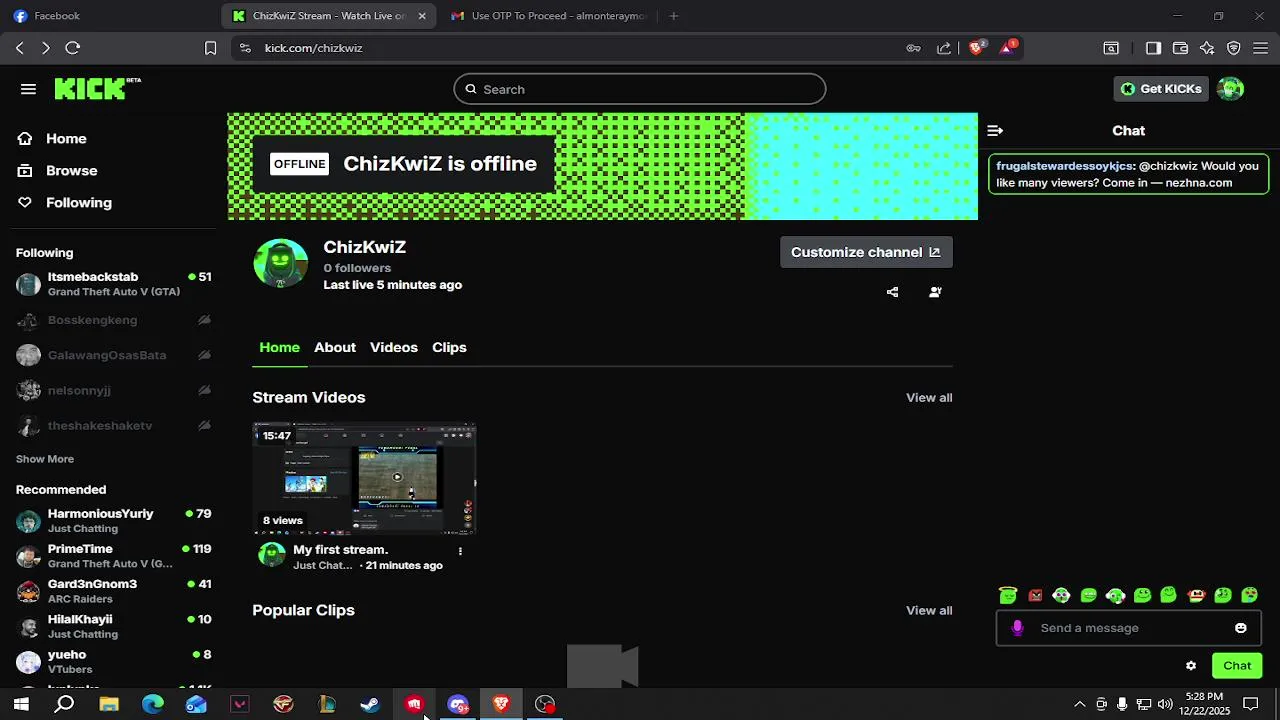This screenshot has width=1280, height=720.
Task: Open Brave VPN shield icon
Action: 1234,48
